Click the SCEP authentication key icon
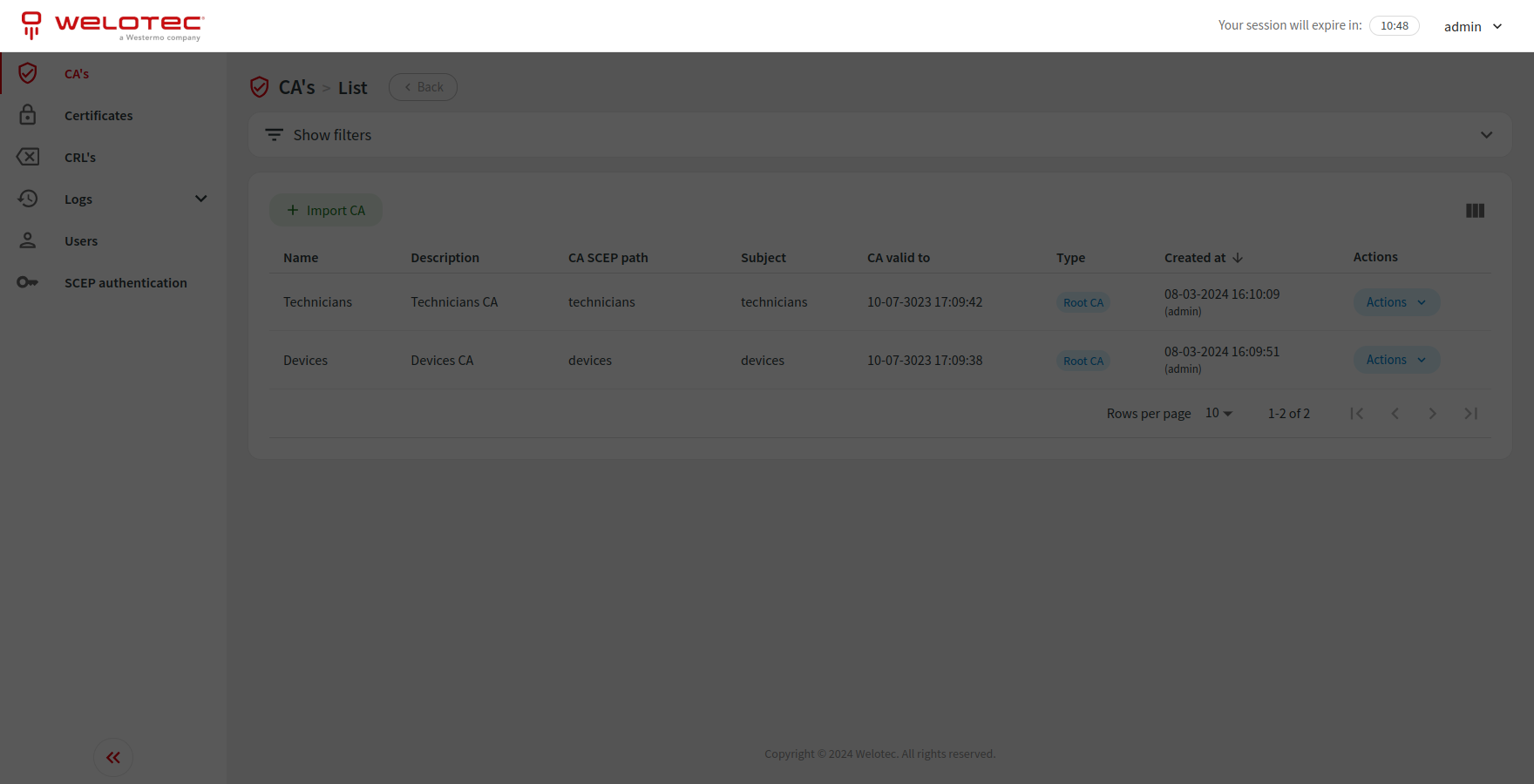This screenshot has width=1534, height=784. click(28, 282)
